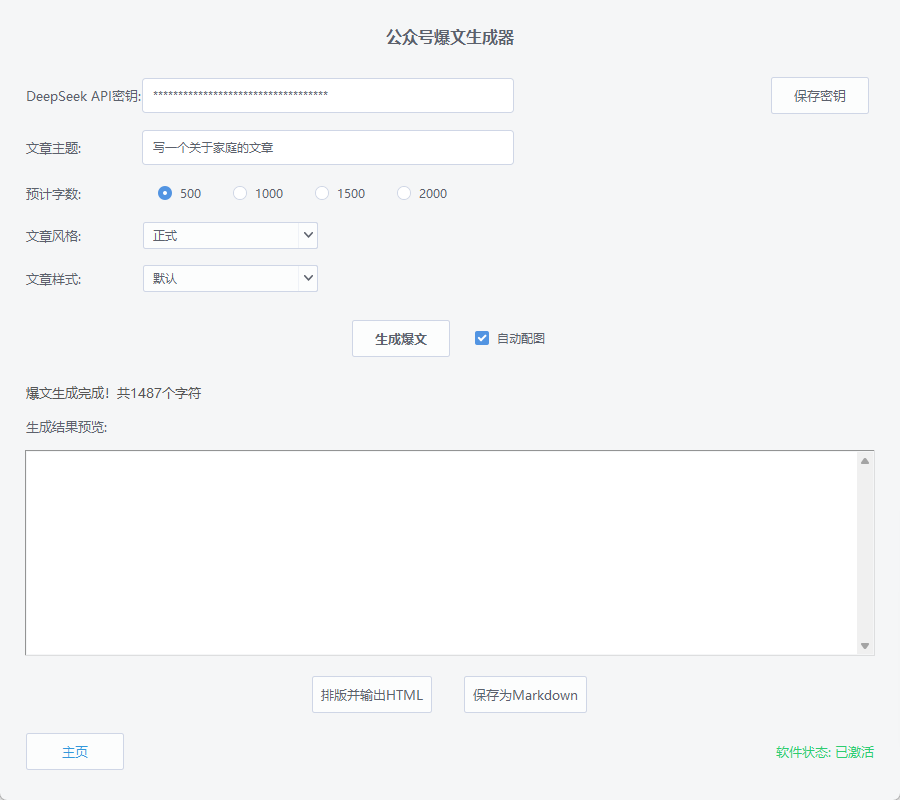Select the 1000 word count option
This screenshot has height=800, width=900.
pyautogui.click(x=240, y=193)
